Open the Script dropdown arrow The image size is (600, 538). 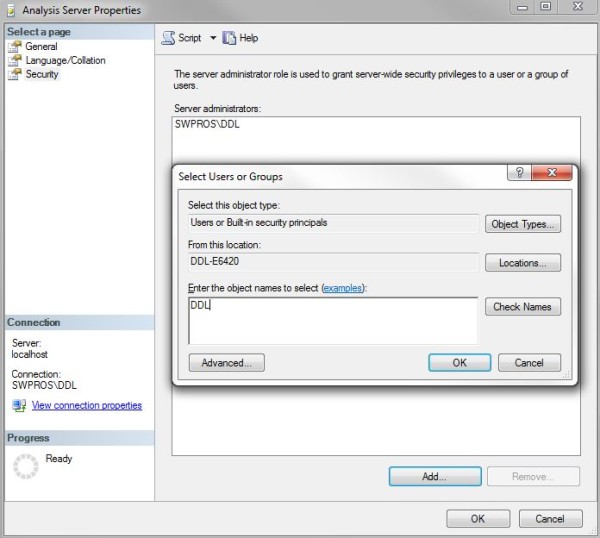213,38
